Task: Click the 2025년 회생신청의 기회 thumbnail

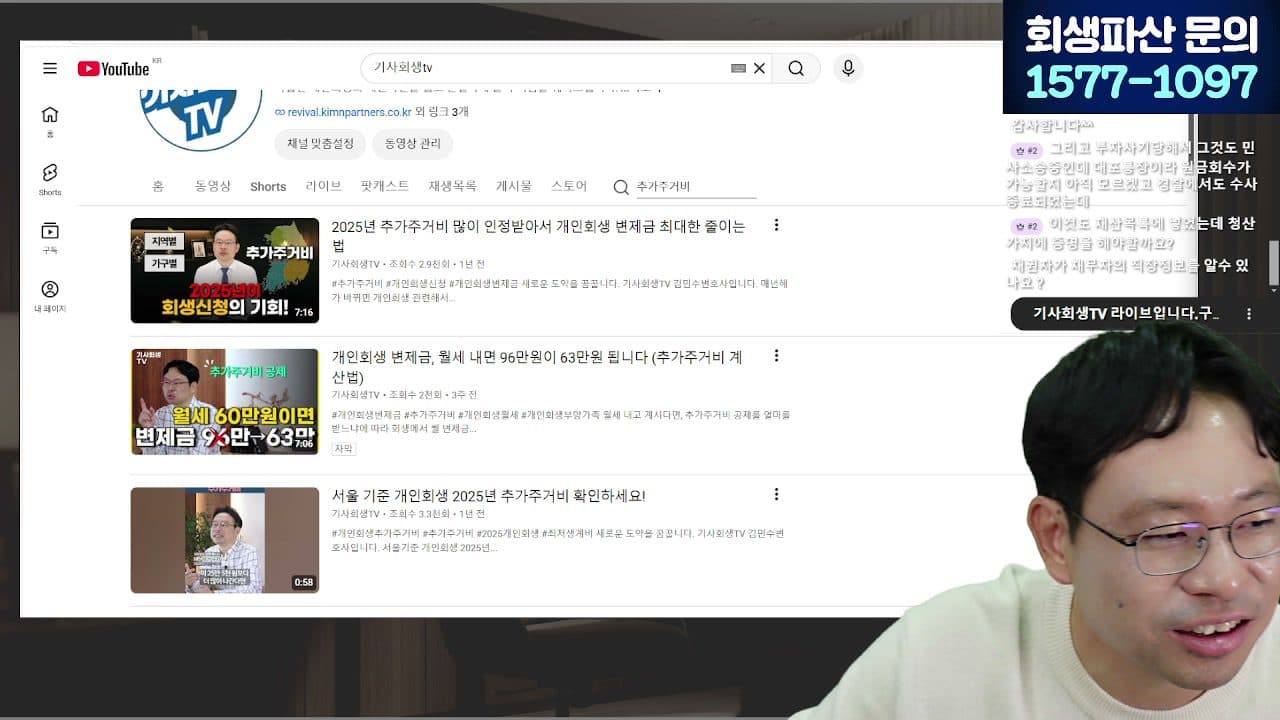Action: point(225,270)
